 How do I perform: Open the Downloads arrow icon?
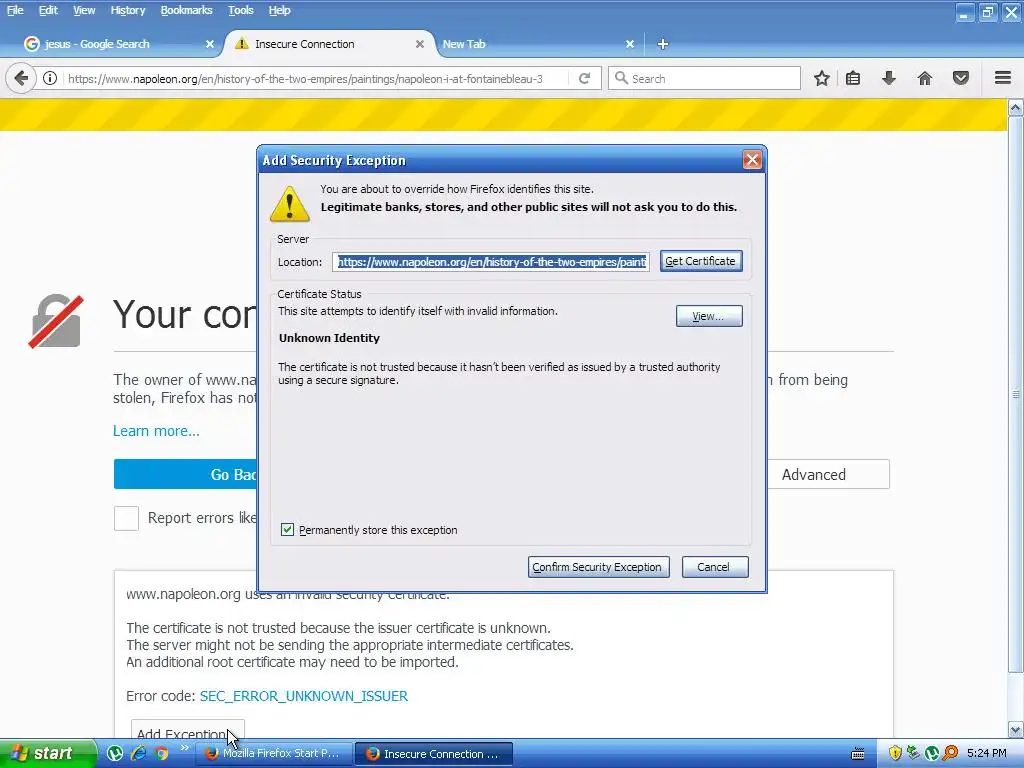pos(889,78)
